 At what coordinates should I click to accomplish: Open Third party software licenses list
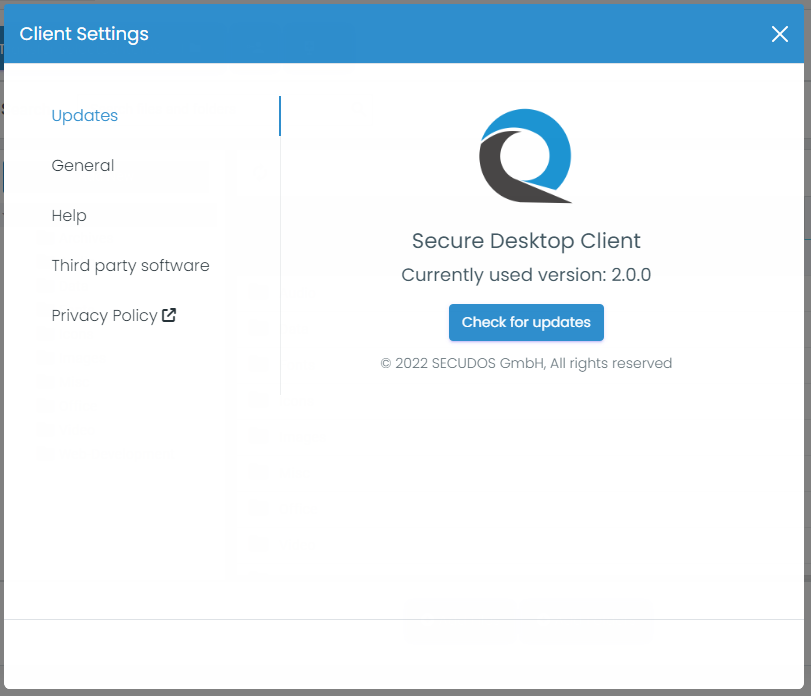[x=130, y=265]
